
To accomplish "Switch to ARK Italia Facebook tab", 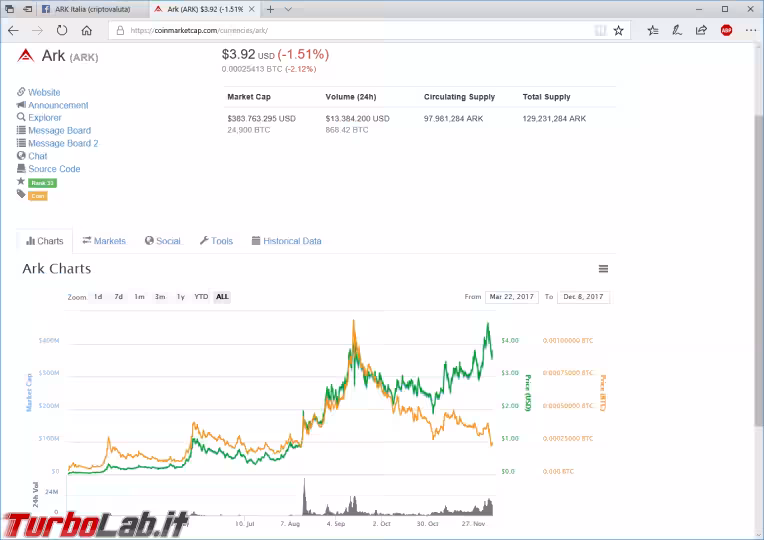I will 93,9.
